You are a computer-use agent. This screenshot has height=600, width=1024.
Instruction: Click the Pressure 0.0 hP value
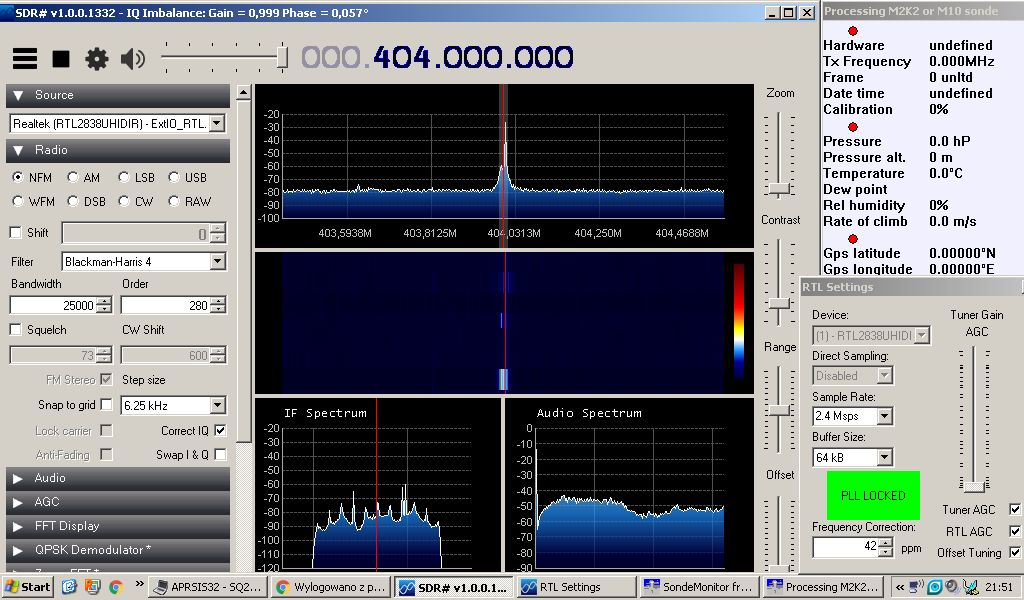(950, 141)
